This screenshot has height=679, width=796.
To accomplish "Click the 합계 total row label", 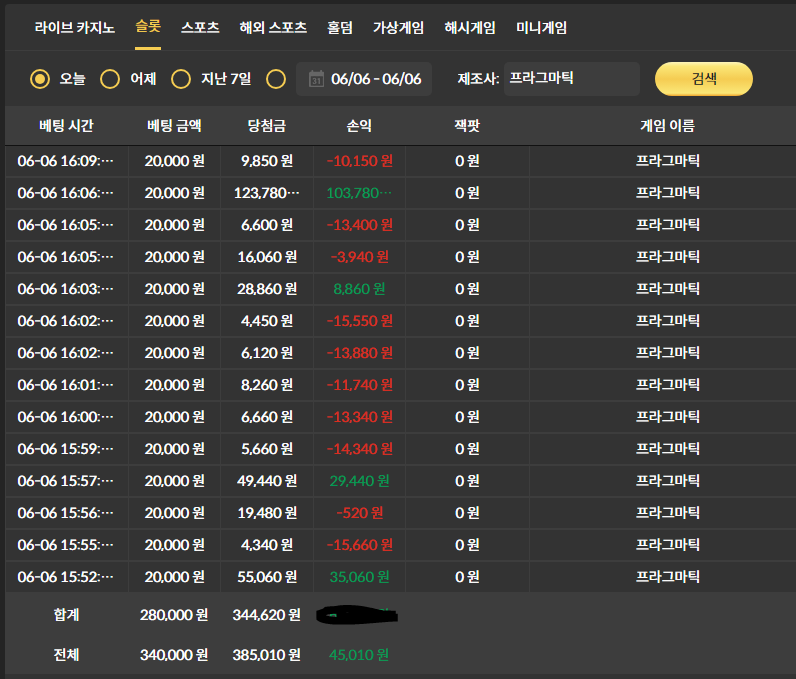I will click(67, 615).
